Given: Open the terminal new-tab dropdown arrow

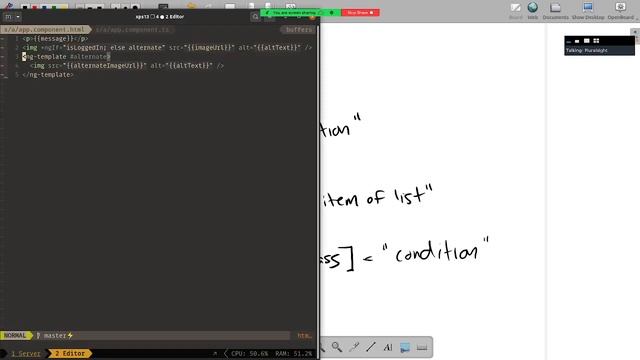Looking at the screenshot, I should [x=18, y=17].
